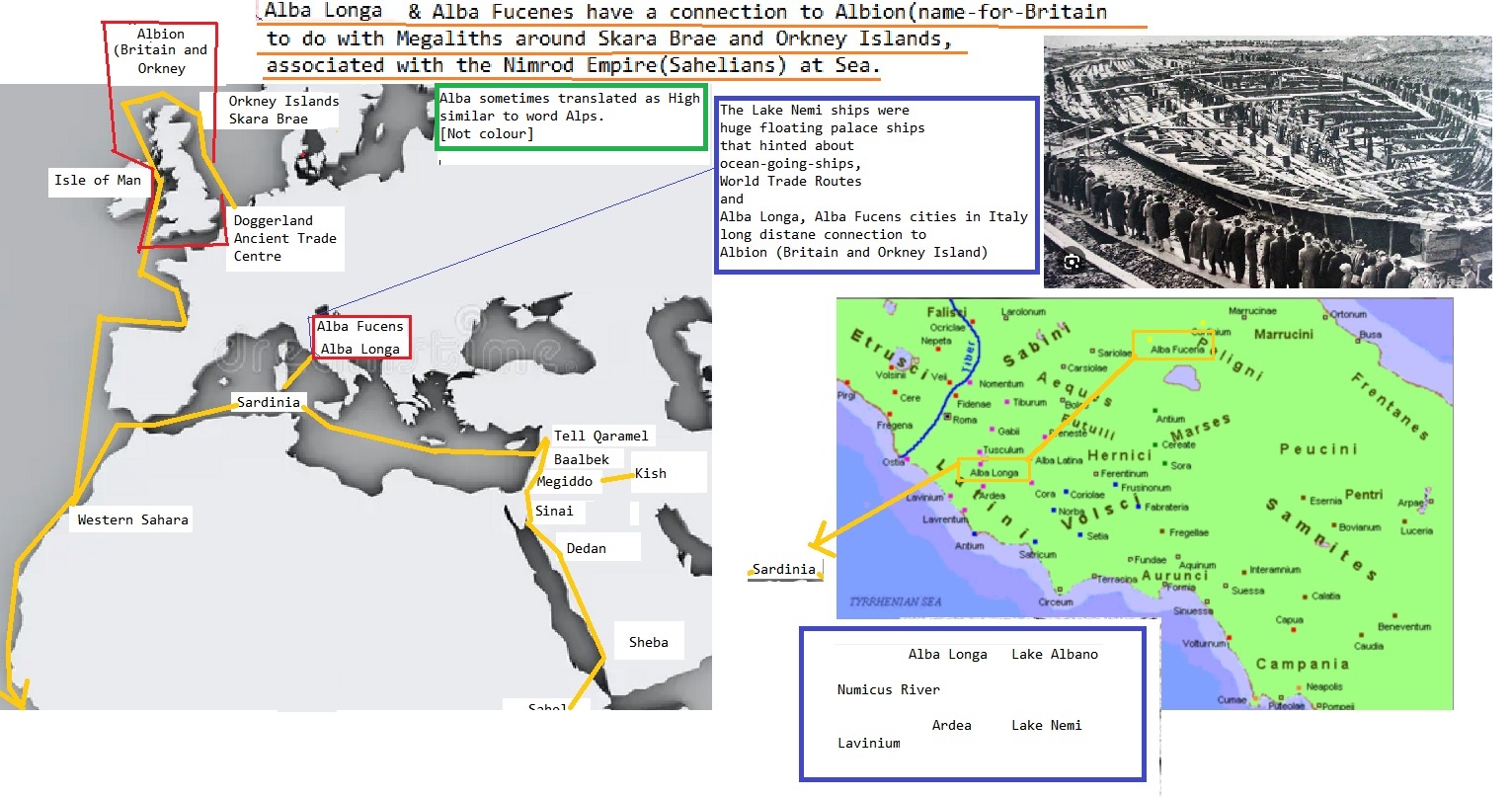Select the Lake Albano text in blue box
This screenshot has width=1512, height=797.
click(x=1054, y=654)
